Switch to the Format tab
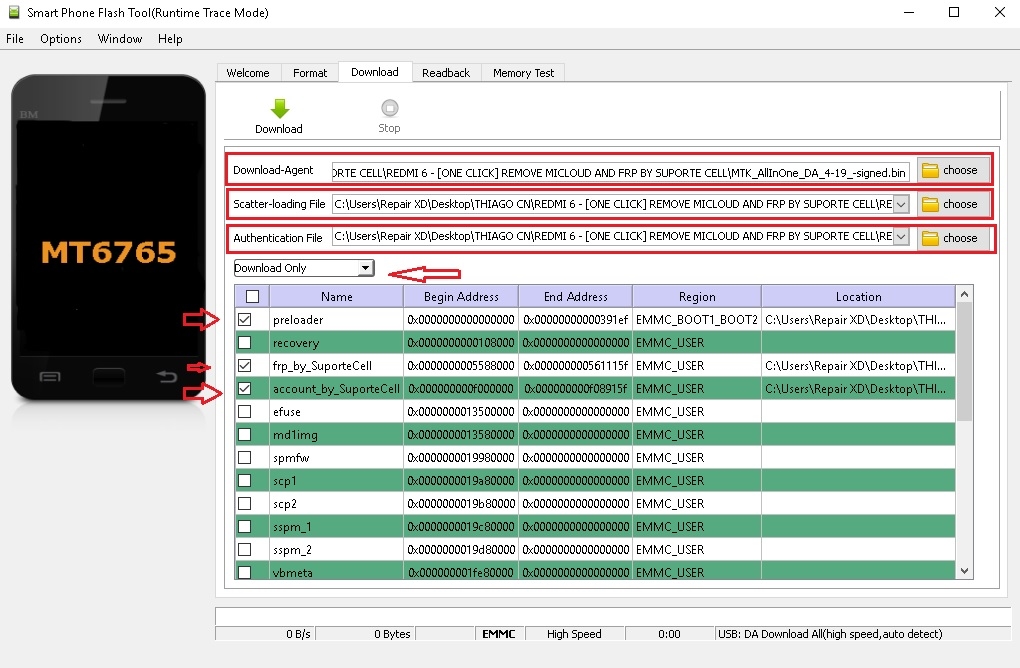This screenshot has height=668, width=1020. coord(310,73)
